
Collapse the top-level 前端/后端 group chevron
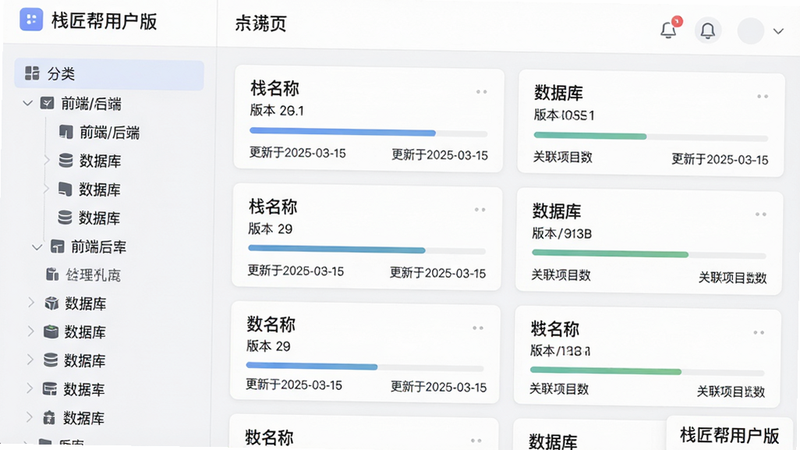28,104
